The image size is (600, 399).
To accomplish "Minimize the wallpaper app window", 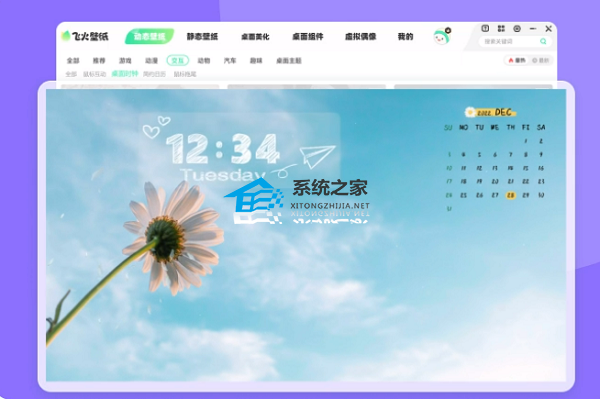I will click(533, 29).
